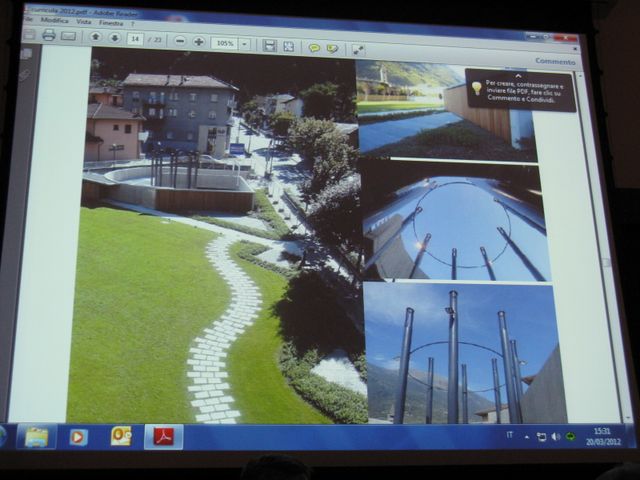Open the ? help menu
The width and height of the screenshot is (640, 480).
[133, 24]
